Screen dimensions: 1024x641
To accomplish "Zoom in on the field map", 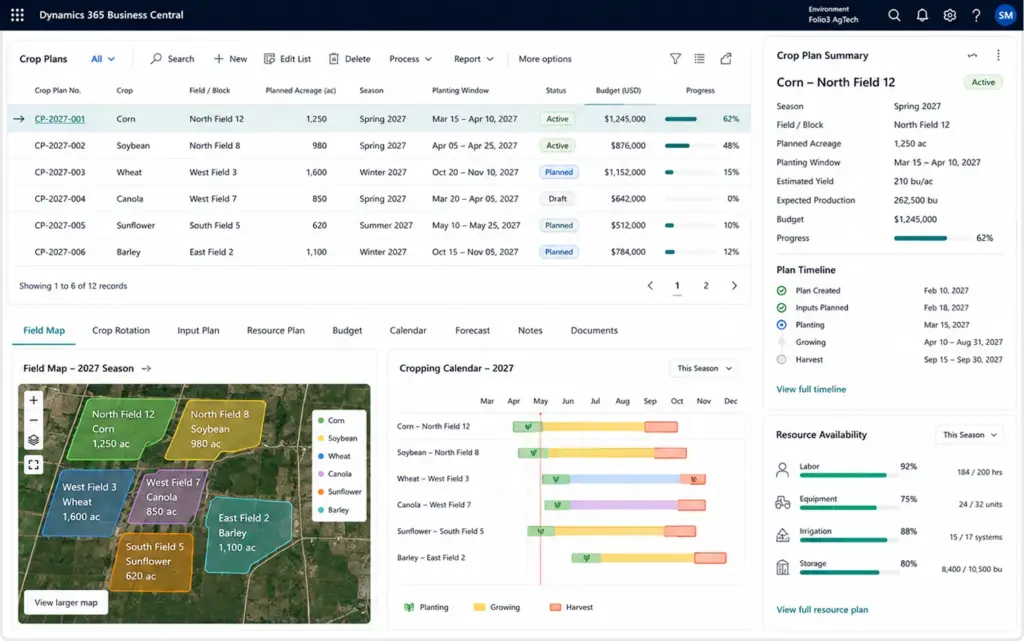I will [33, 400].
